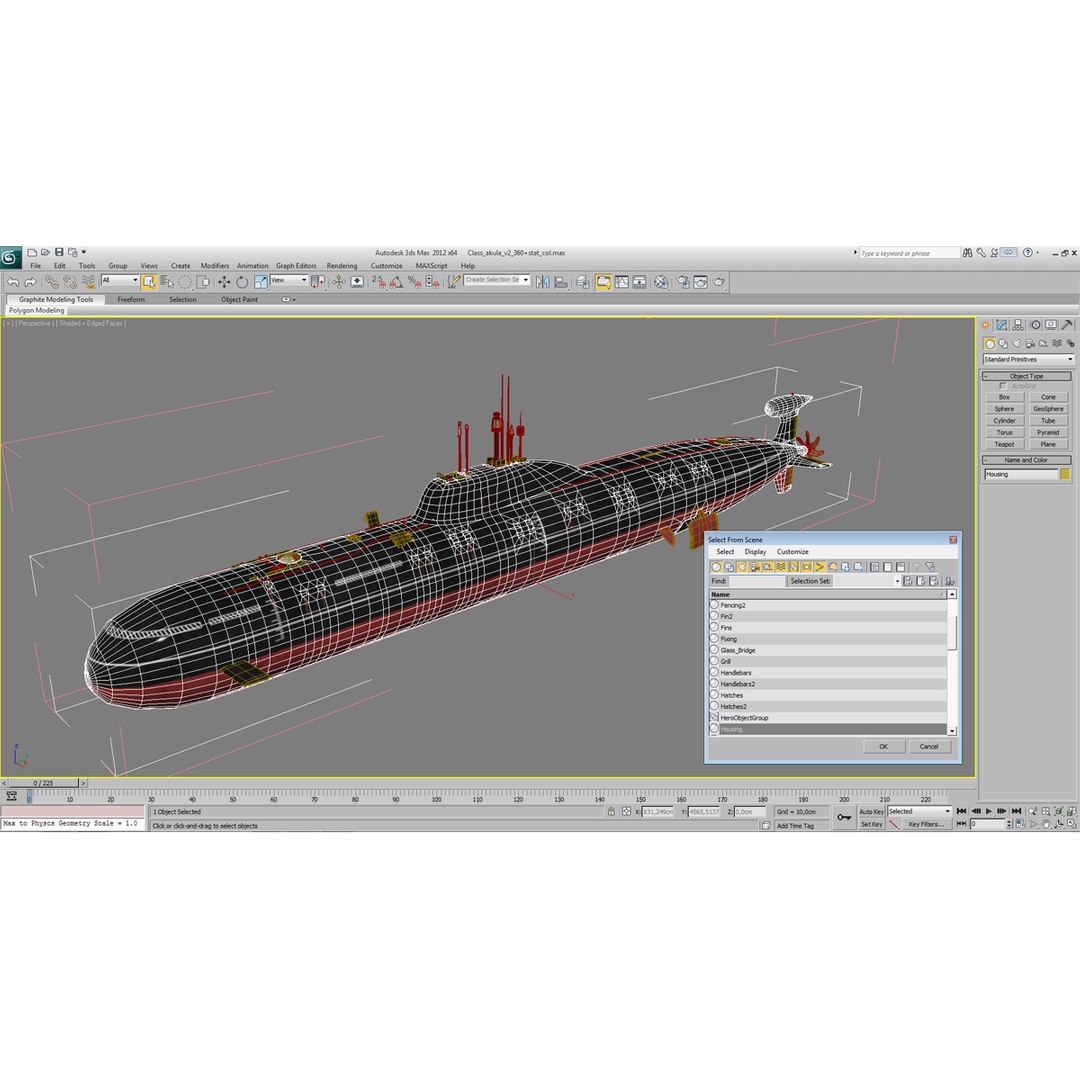The height and width of the screenshot is (1080, 1080).
Task: Activate Select and Move tool
Action: click(224, 282)
